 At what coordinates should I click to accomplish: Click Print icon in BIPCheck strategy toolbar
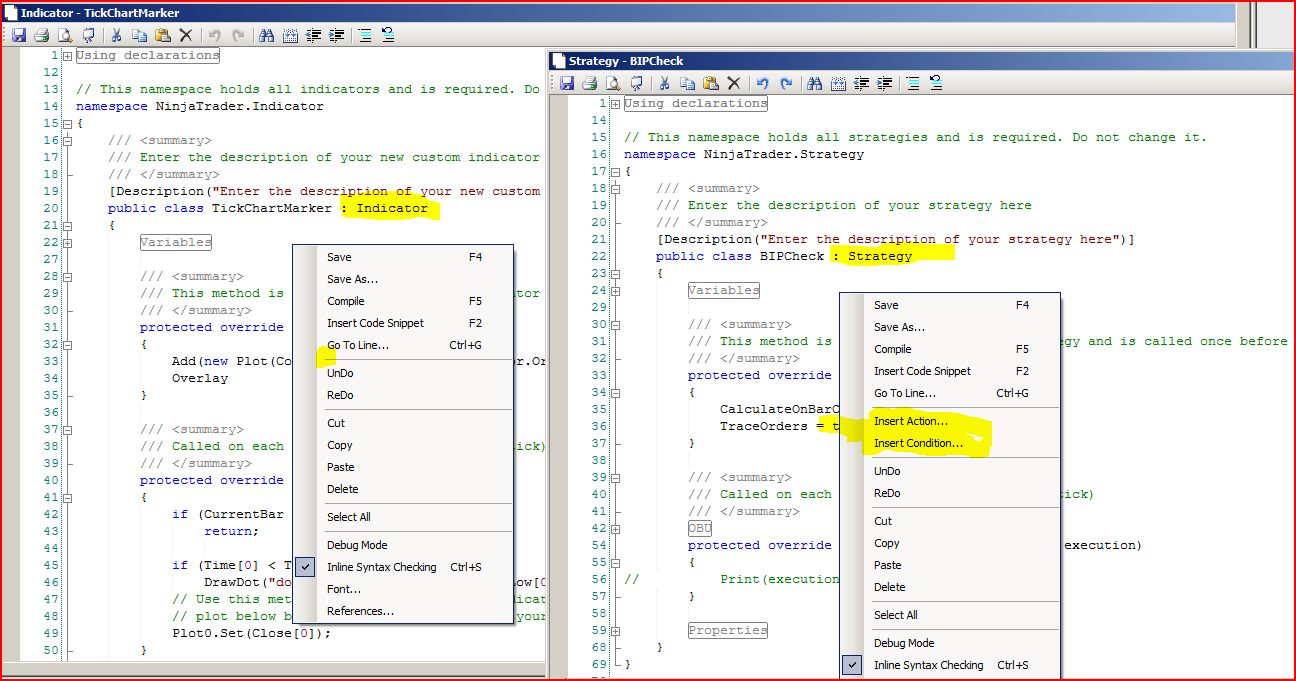589,83
